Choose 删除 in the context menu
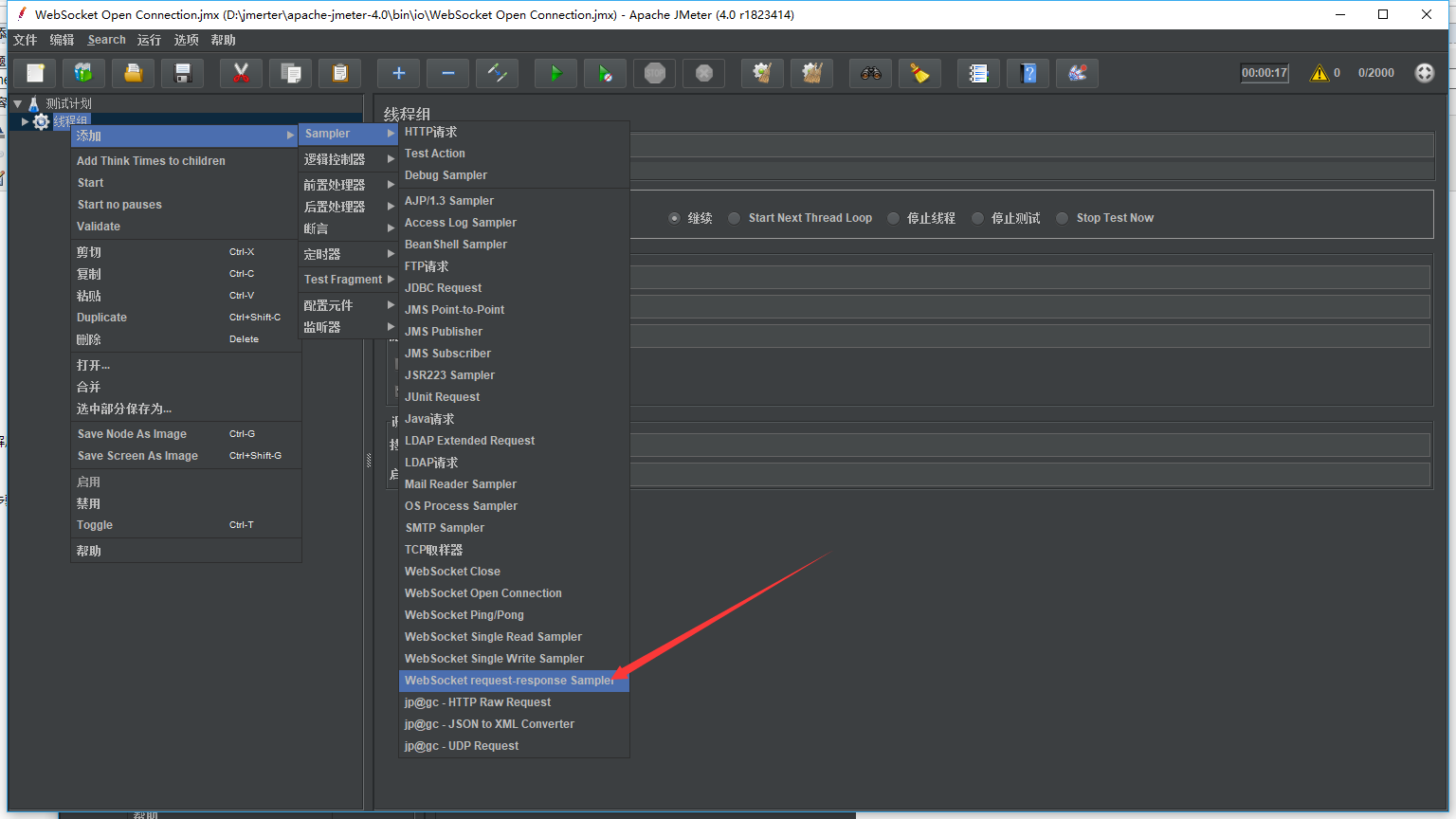The image size is (1456, 819). pos(186,339)
